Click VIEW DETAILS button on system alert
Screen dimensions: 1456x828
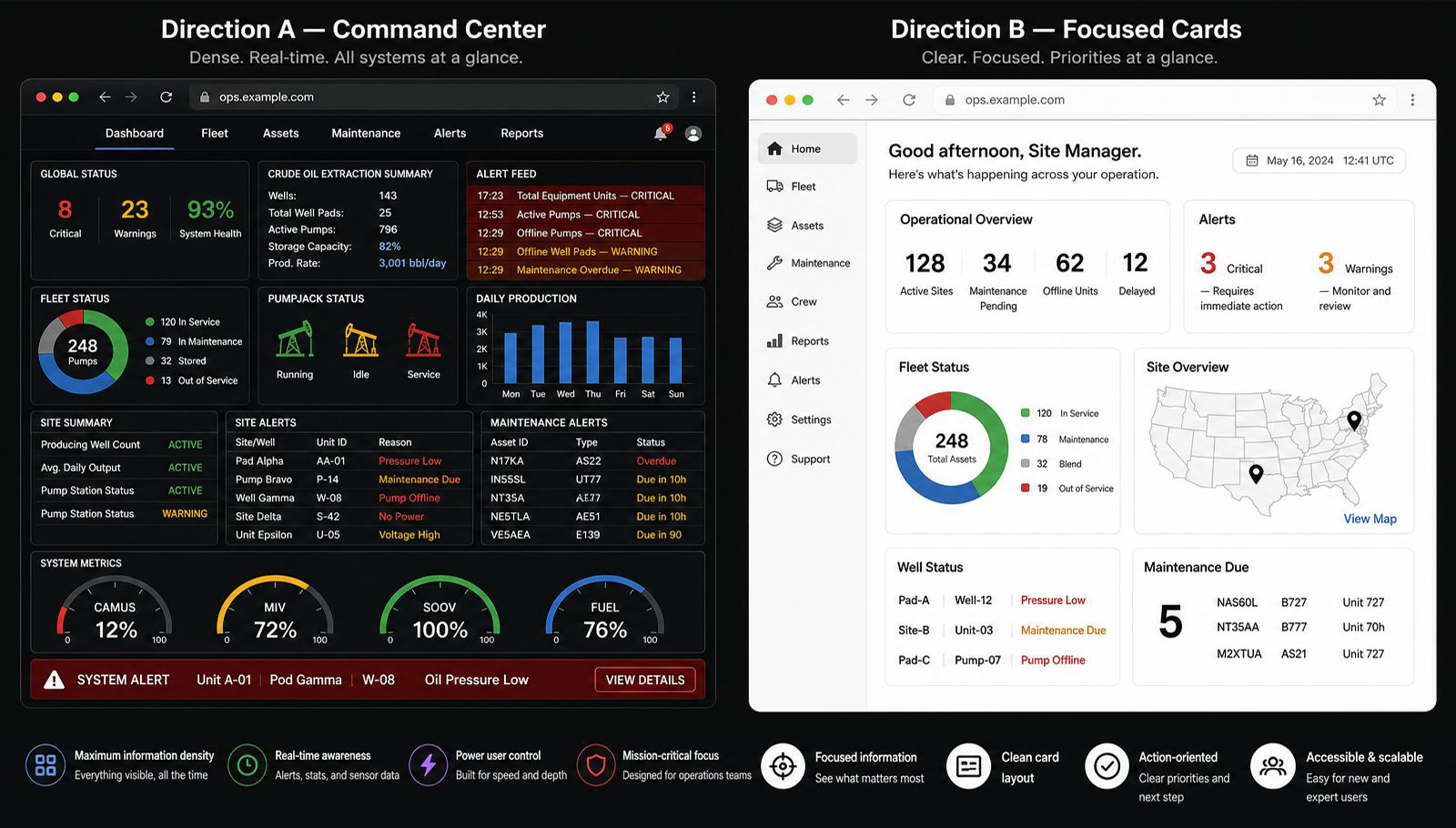pyautogui.click(x=645, y=680)
